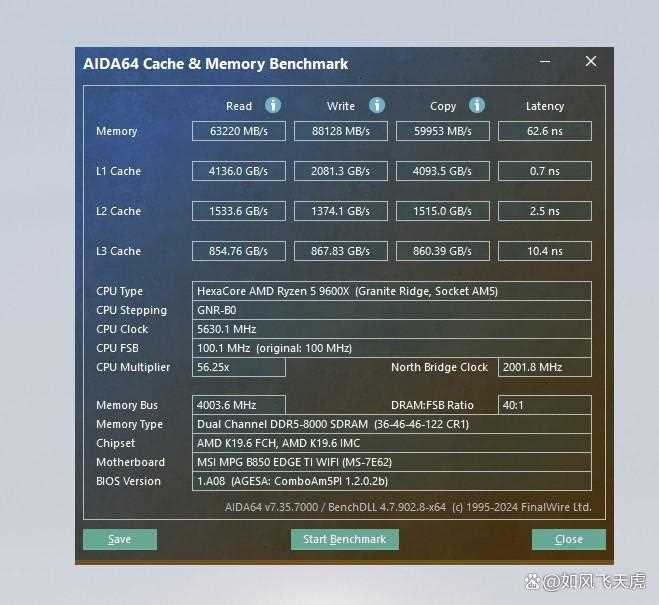Viewport: 659px width, 605px height.
Task: Select Memory Latency value 62.6 ns
Action: click(545, 131)
